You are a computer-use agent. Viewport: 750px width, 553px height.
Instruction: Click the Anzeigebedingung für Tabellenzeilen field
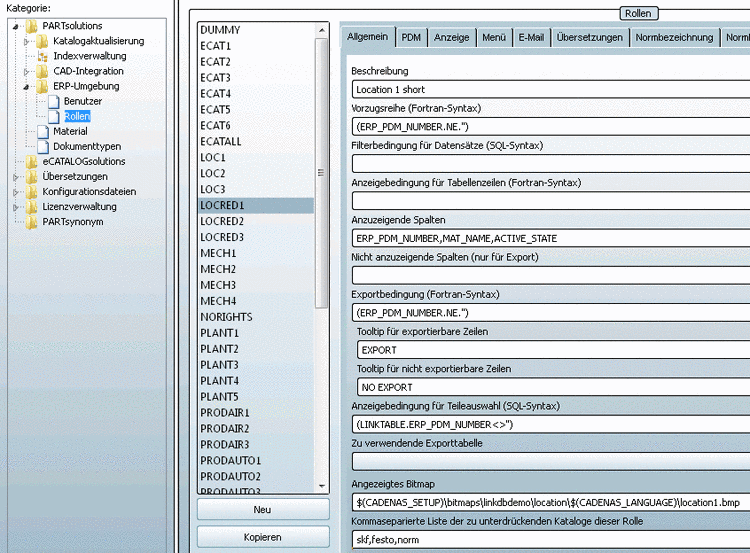point(551,201)
